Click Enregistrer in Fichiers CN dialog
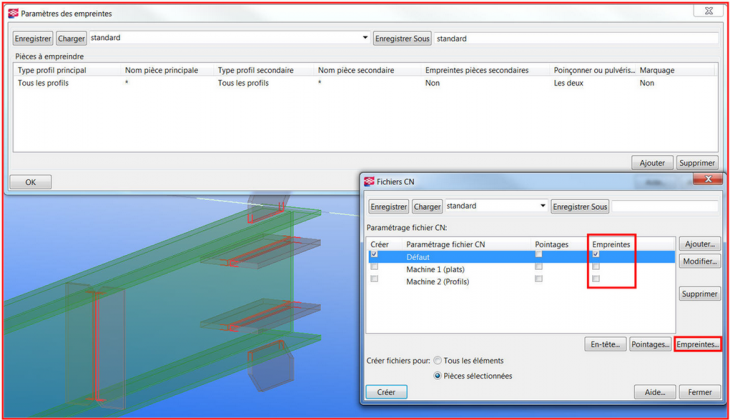 pyautogui.click(x=389, y=207)
